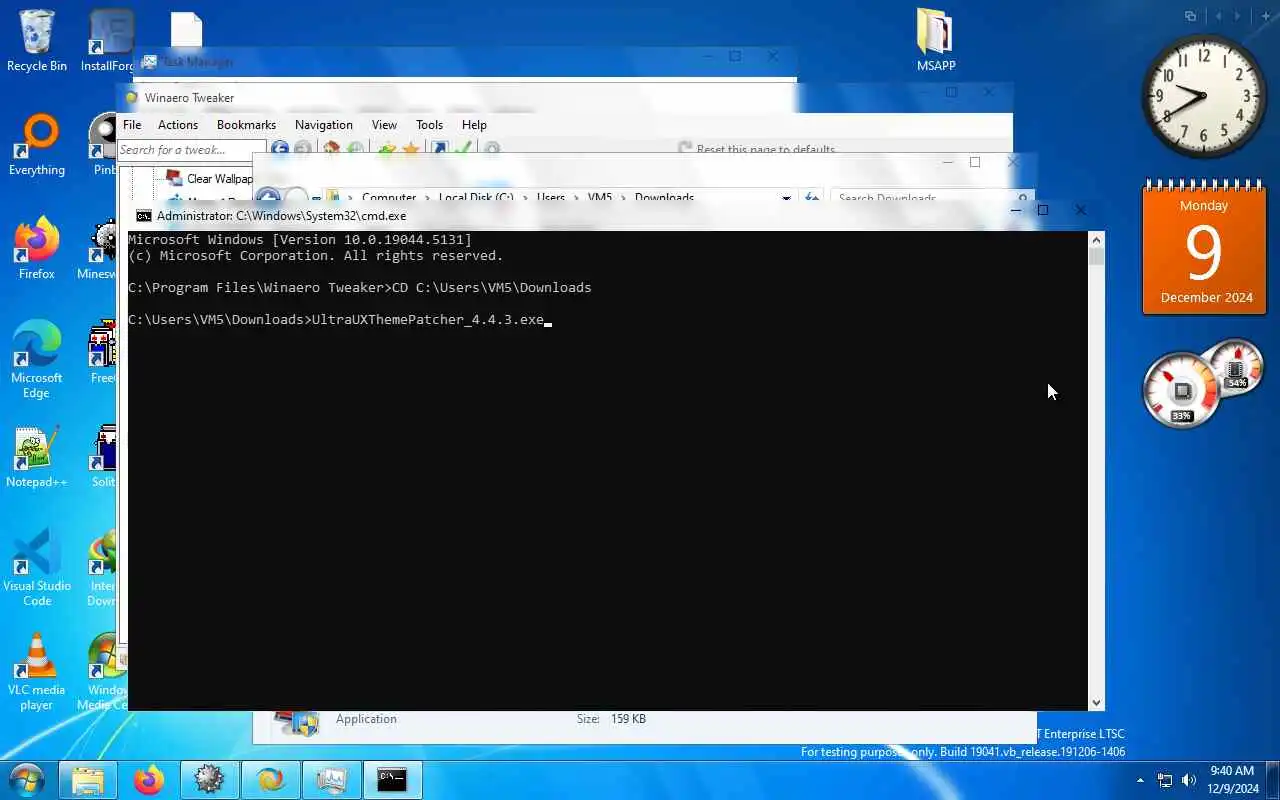The image size is (1280, 800).
Task: Open the volume tray icon
Action: pos(1189,780)
